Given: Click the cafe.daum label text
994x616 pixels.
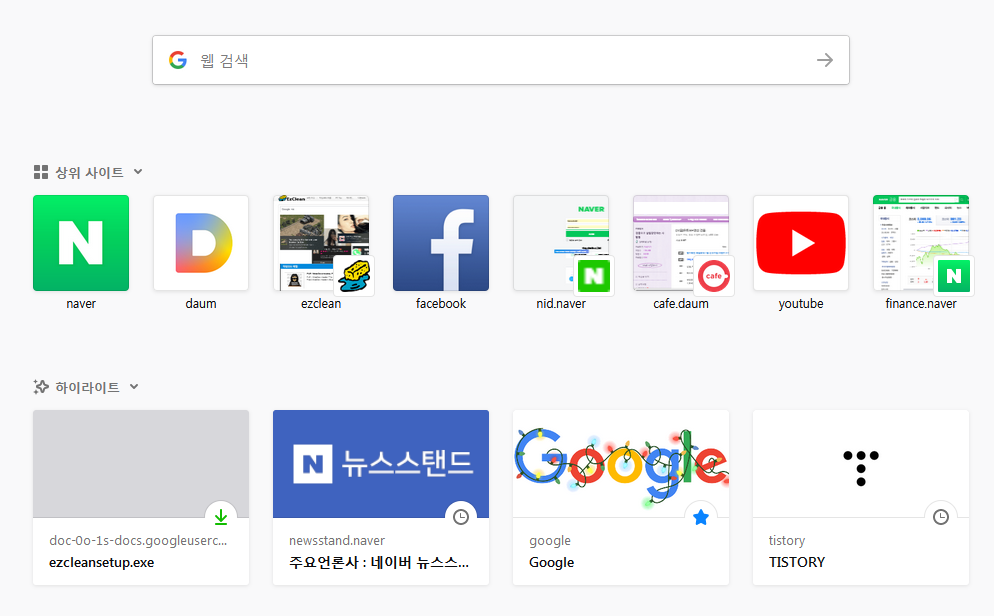Looking at the screenshot, I should [681, 304].
